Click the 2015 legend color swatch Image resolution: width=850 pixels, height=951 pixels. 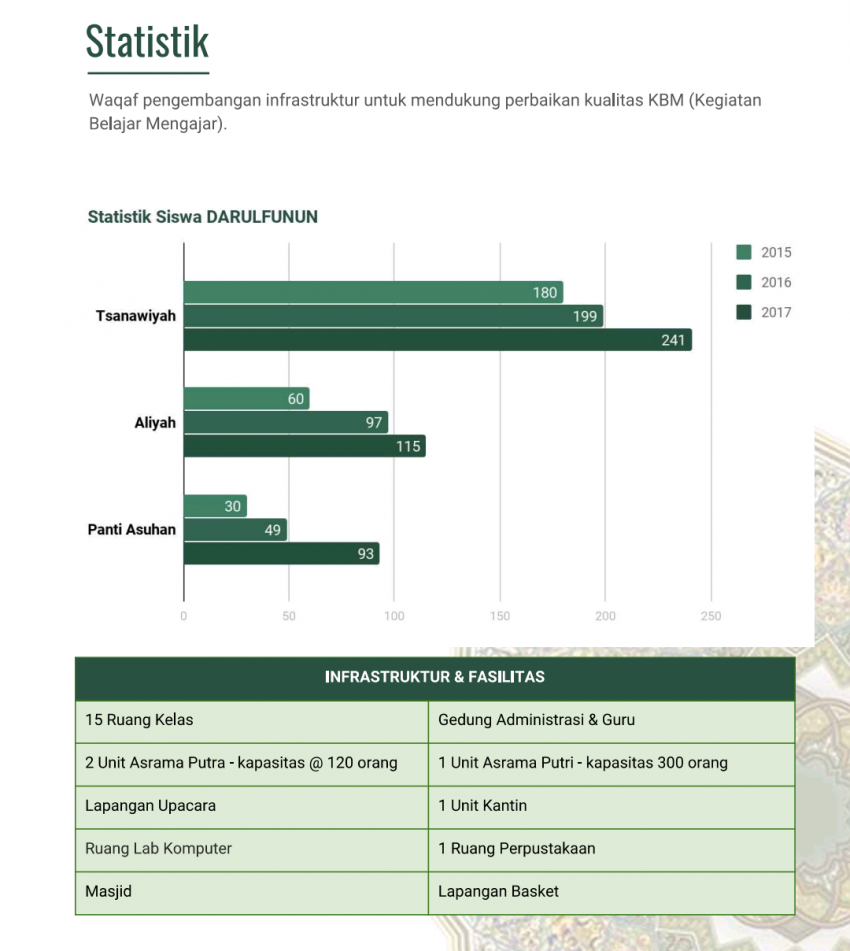pyautogui.click(x=743, y=252)
